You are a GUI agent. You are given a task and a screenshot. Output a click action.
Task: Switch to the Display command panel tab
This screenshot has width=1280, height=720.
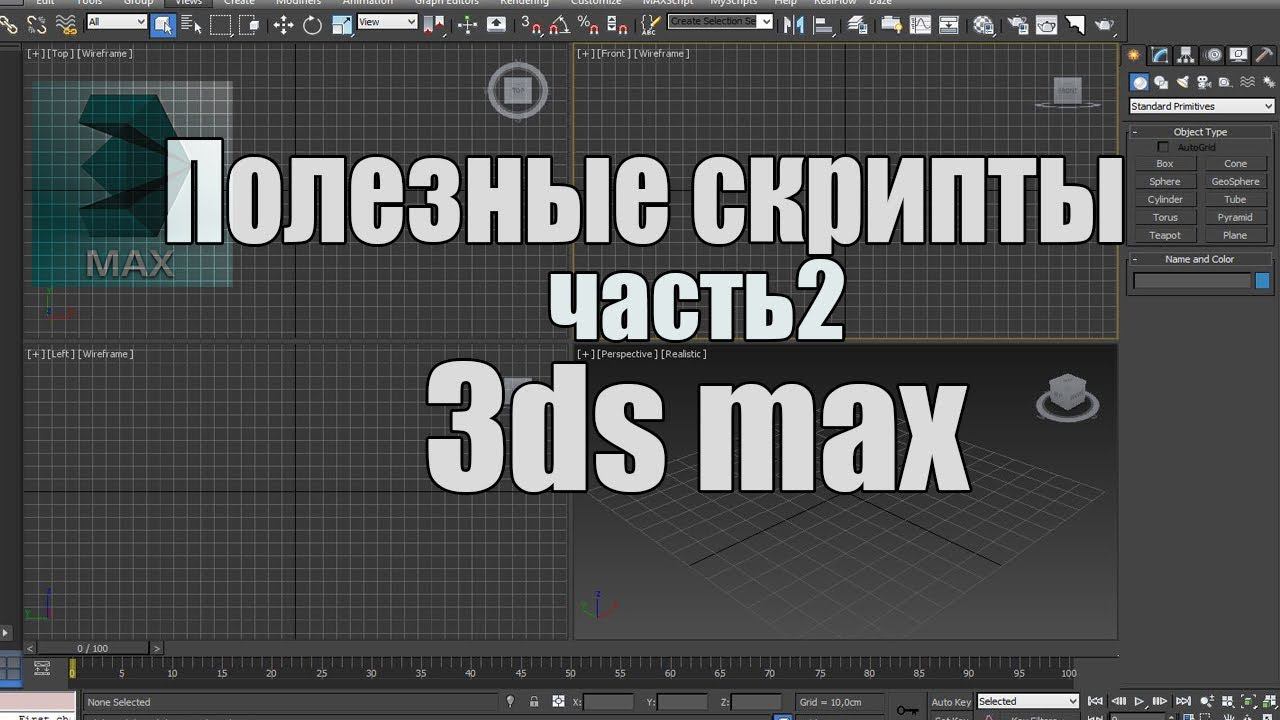(x=1239, y=55)
